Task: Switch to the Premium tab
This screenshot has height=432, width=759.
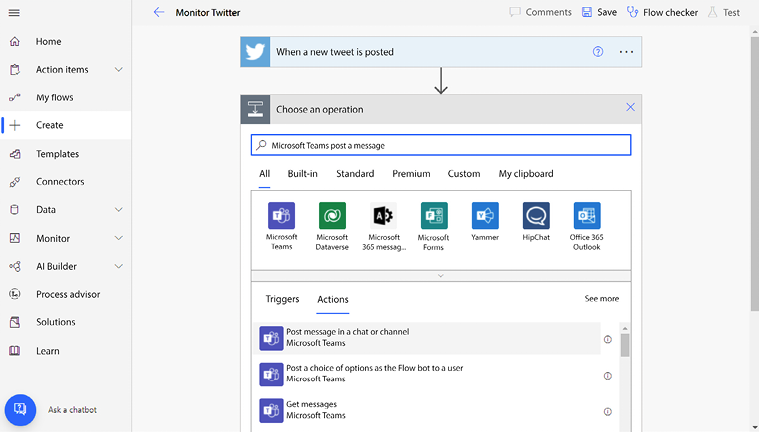Action: coord(411,174)
